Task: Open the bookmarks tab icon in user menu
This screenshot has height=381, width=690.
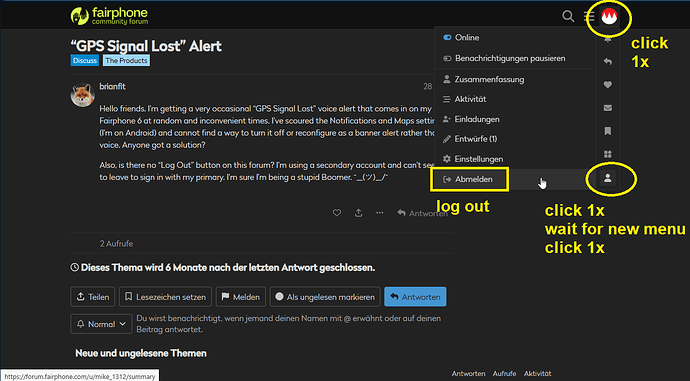Action: [608, 131]
